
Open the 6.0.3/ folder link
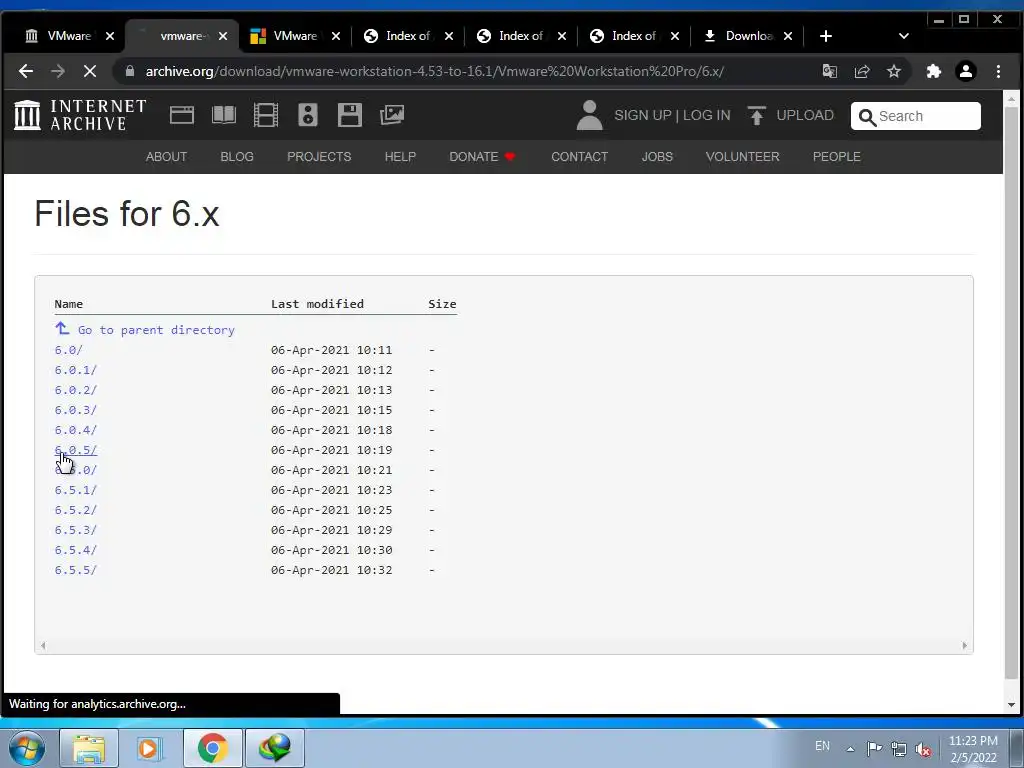pyautogui.click(x=76, y=410)
